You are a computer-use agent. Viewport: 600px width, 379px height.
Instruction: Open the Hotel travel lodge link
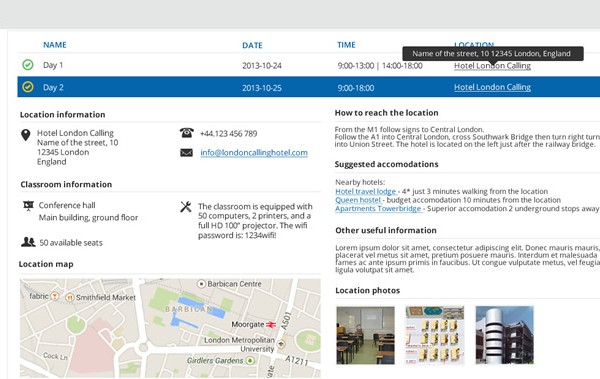click(366, 191)
